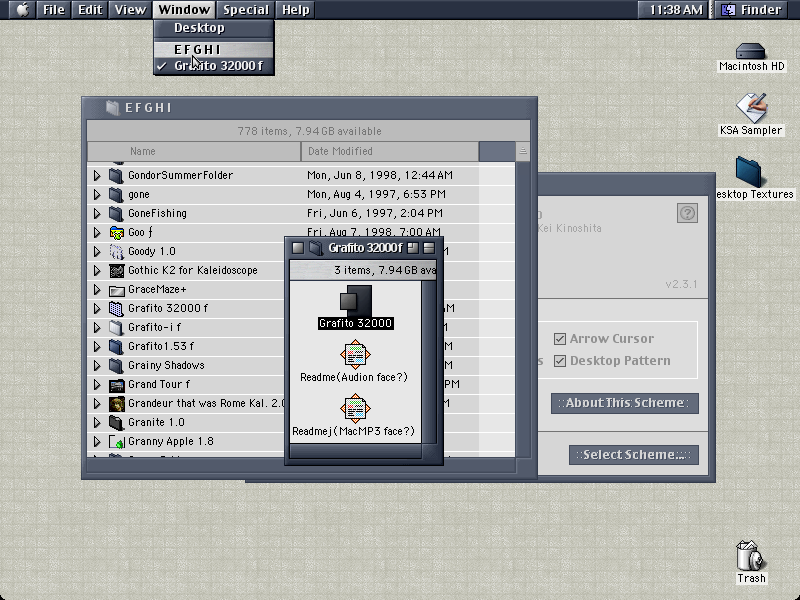Select the Desktop Textures folder icon
The image size is (800, 600).
748,172
